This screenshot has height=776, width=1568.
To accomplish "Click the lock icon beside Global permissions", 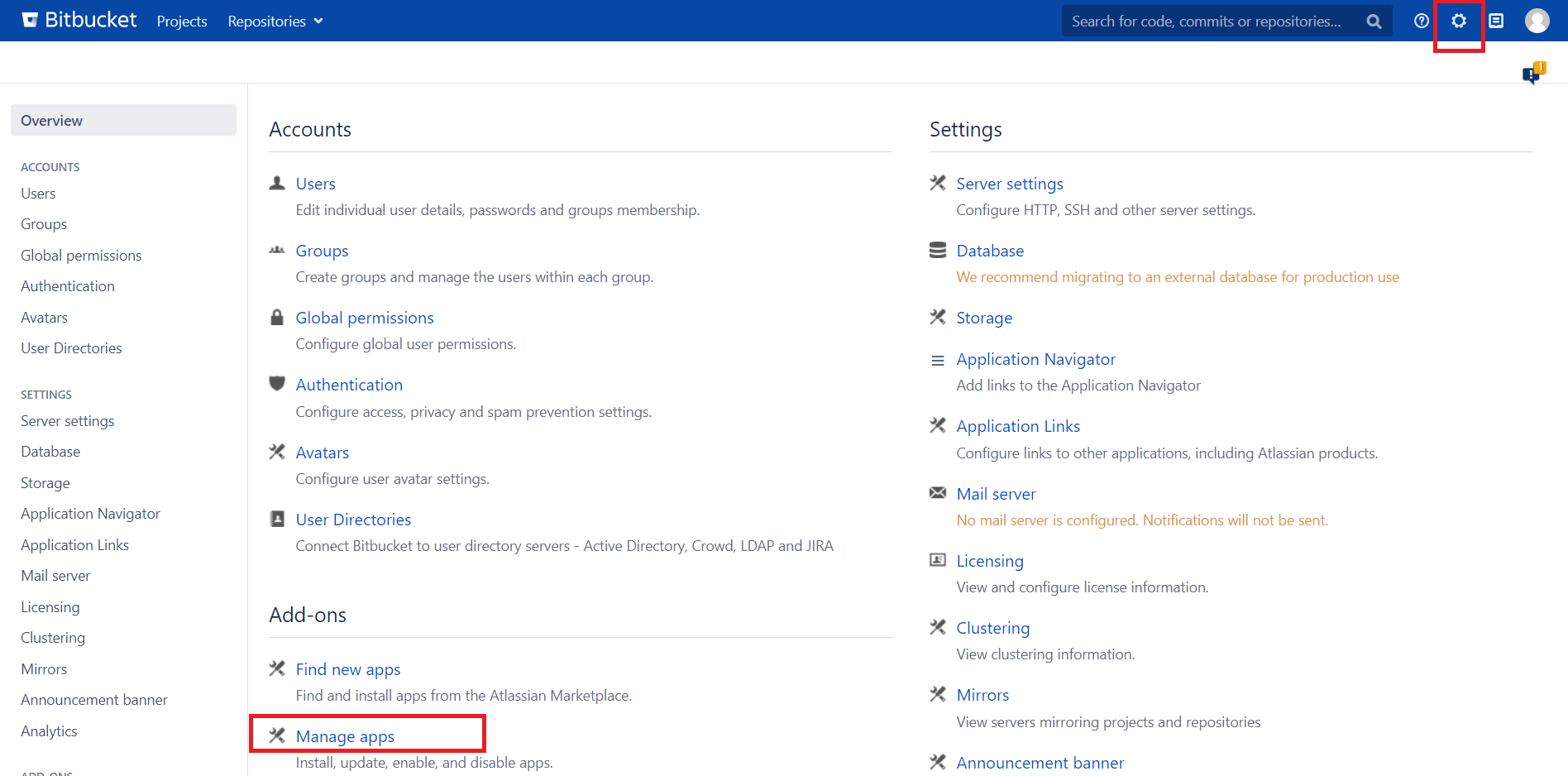I will [x=277, y=318].
